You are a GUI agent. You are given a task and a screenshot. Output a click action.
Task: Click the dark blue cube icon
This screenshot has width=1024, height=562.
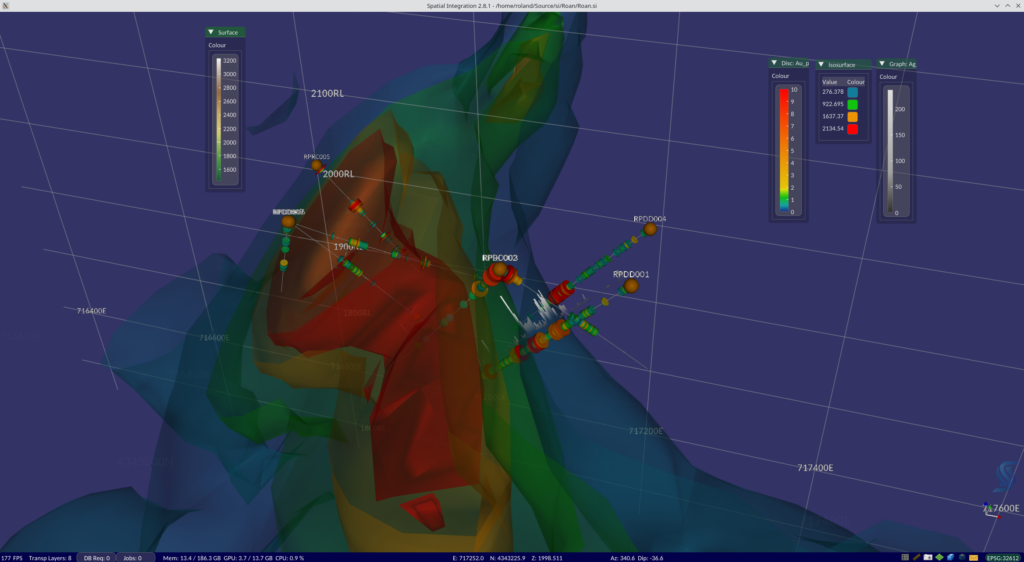(962, 557)
